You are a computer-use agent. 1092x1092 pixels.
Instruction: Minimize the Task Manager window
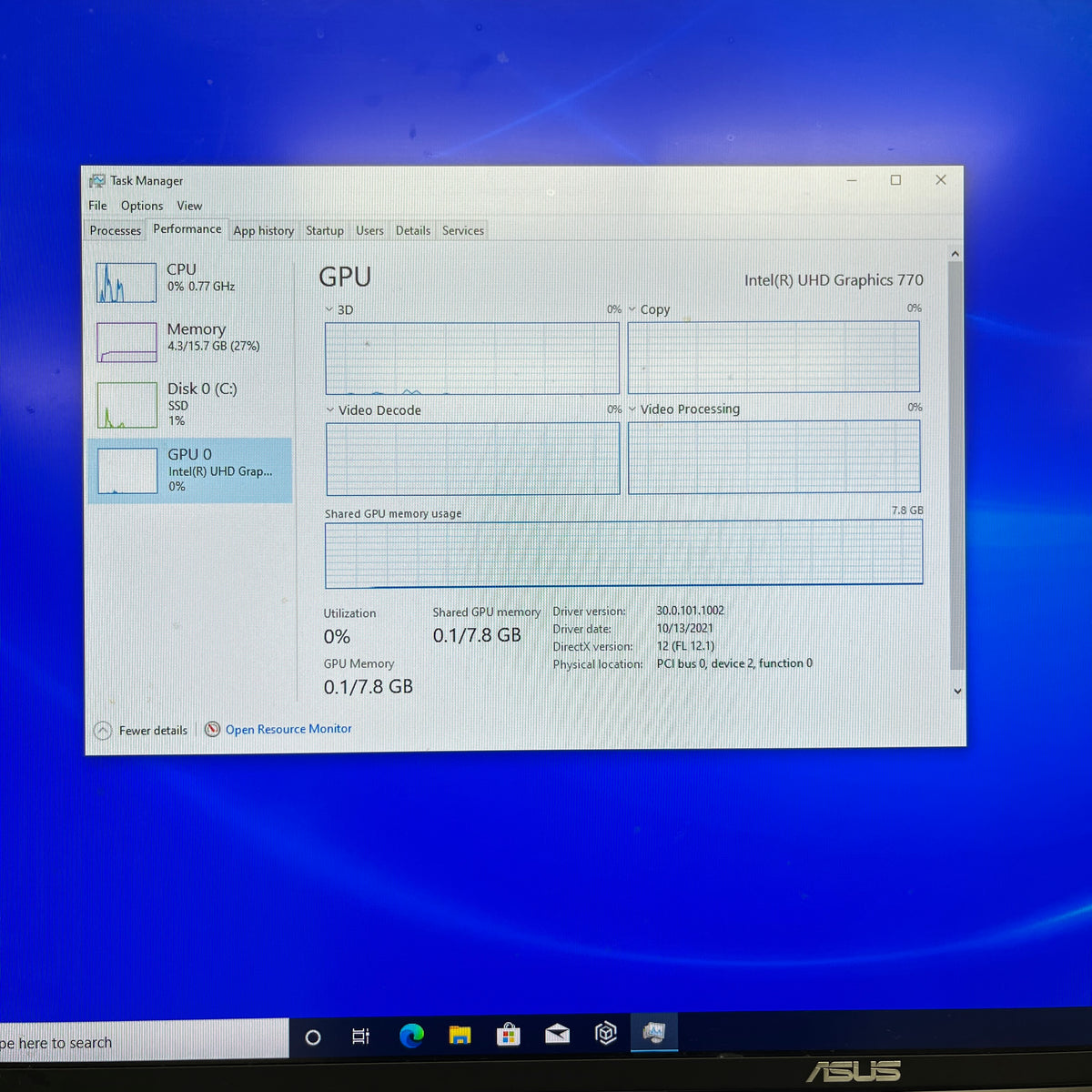pyautogui.click(x=852, y=180)
